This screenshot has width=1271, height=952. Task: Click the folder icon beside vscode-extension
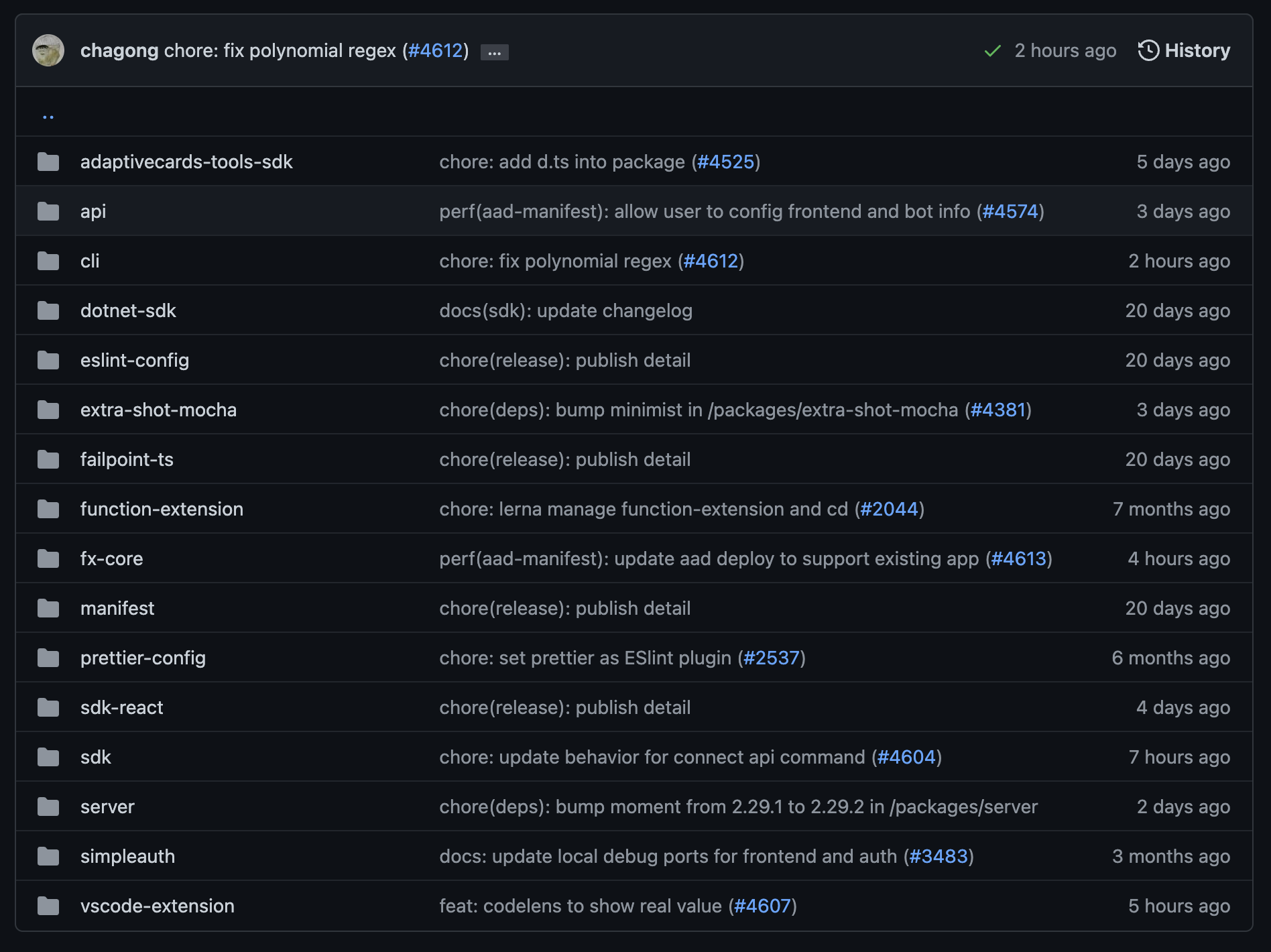pyautogui.click(x=48, y=906)
